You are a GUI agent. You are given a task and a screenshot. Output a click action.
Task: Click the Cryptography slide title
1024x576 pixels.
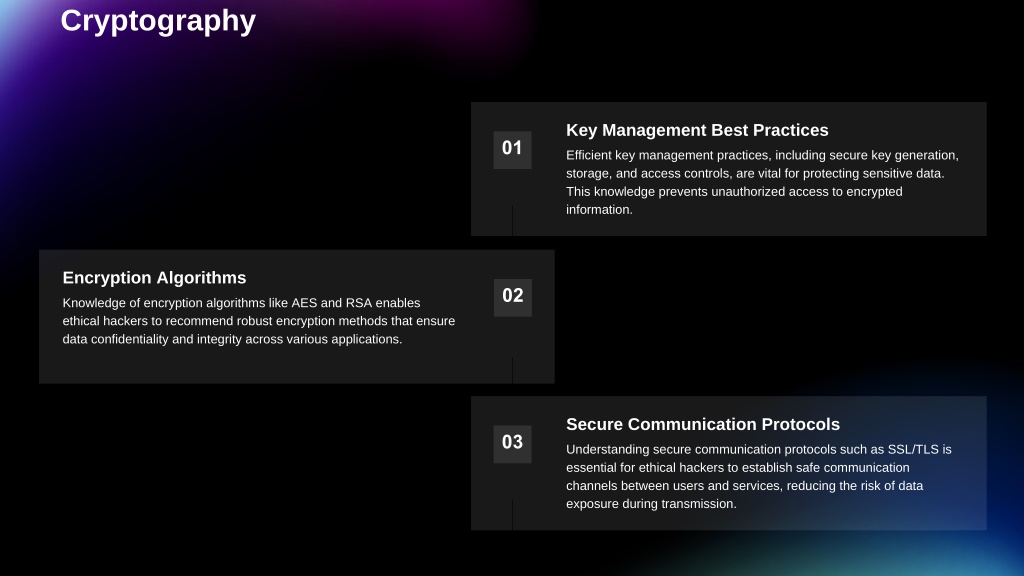pos(158,21)
